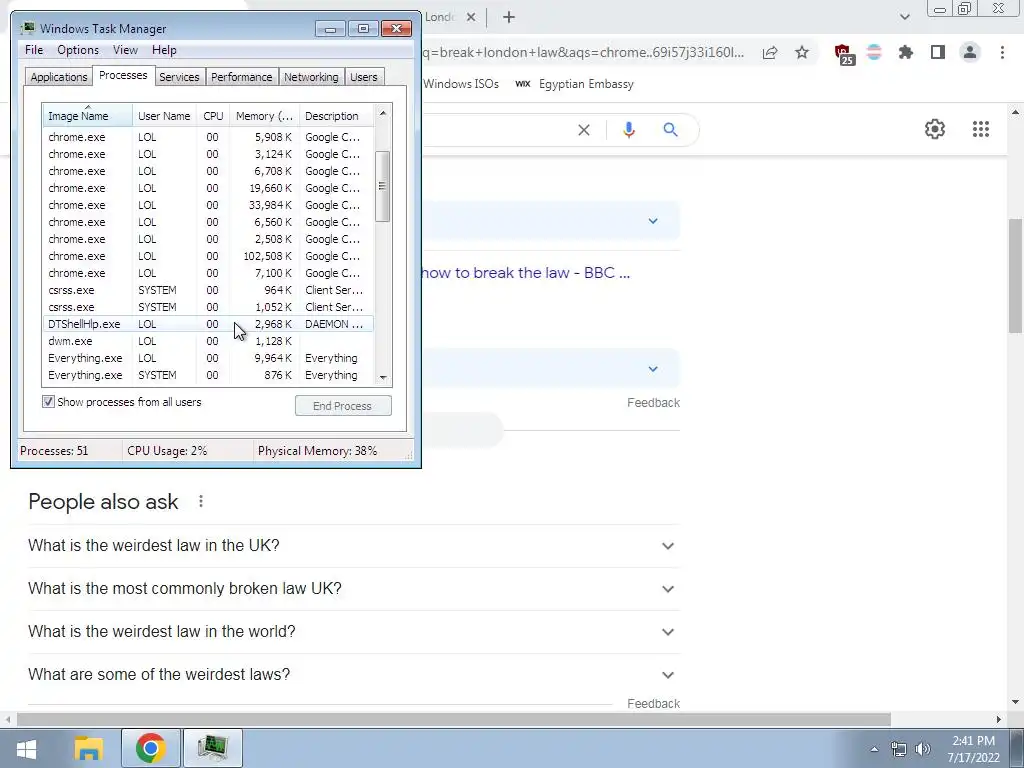Click the Google search magnifier icon
Viewport: 1024px width, 768px height.
pos(670,130)
